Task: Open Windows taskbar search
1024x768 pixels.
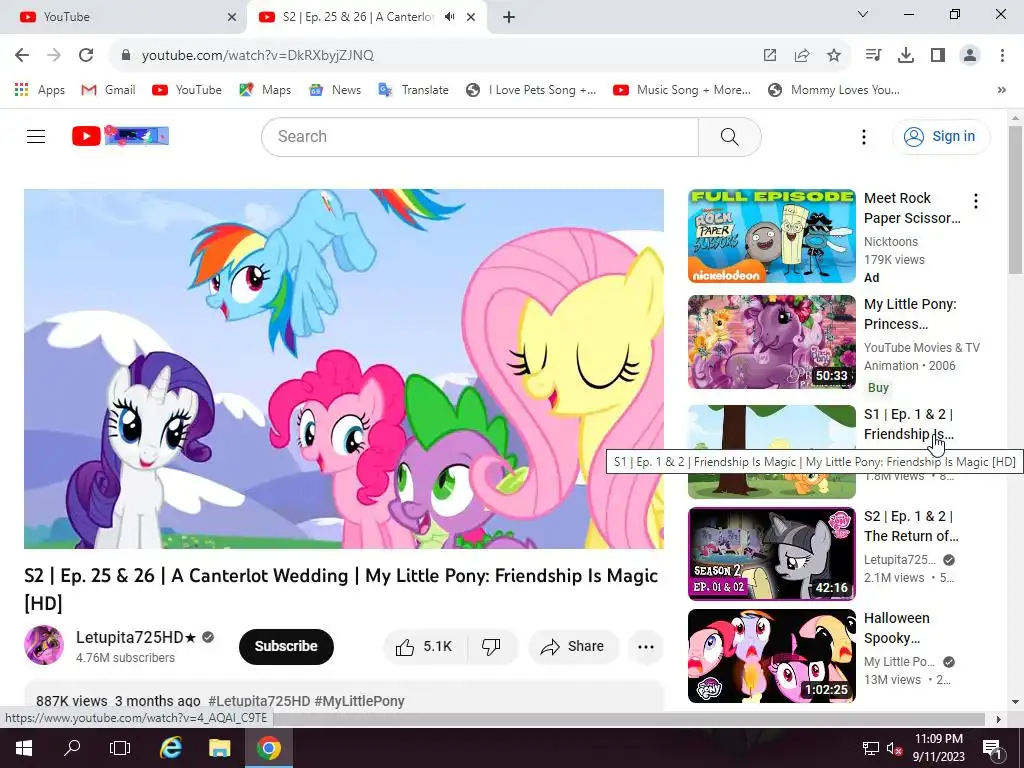Action: click(72, 748)
